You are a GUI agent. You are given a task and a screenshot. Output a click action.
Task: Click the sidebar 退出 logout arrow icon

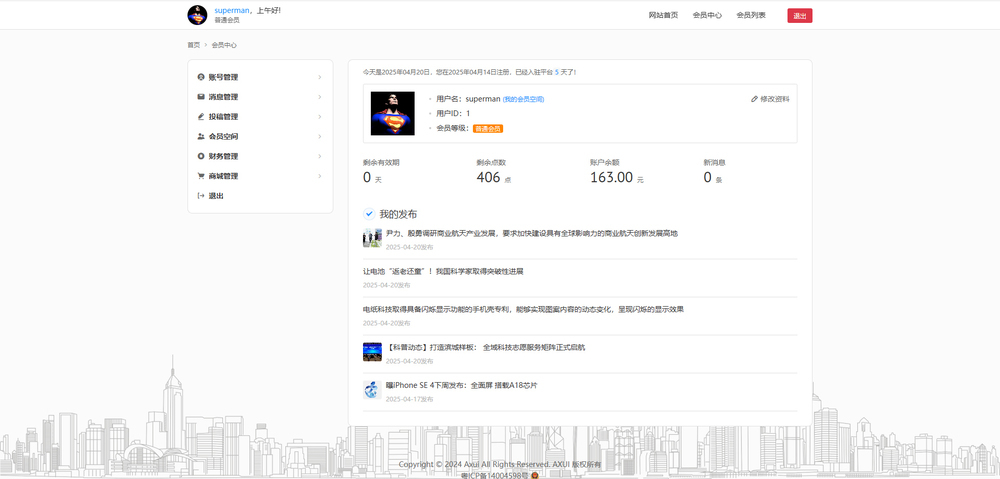(201, 196)
